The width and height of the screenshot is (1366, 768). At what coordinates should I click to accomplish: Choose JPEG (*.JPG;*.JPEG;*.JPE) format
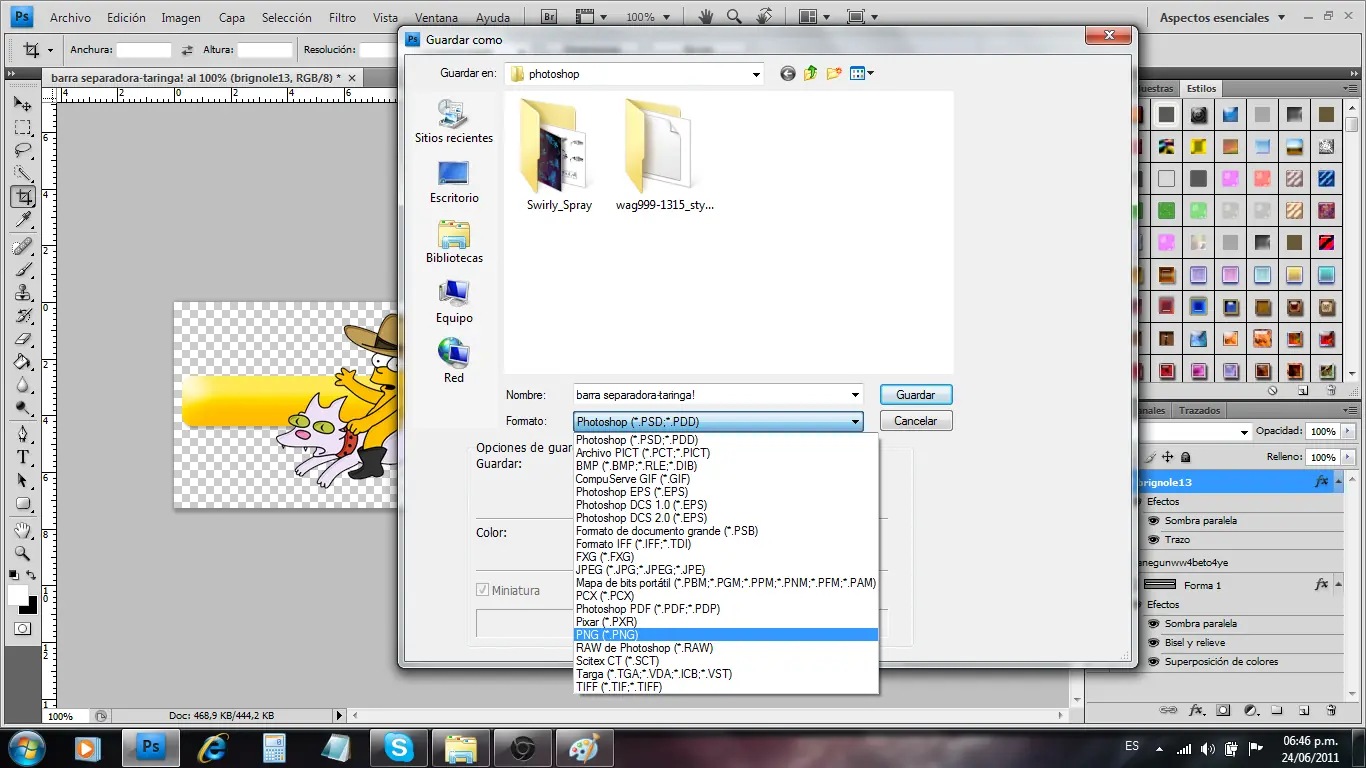(725, 570)
